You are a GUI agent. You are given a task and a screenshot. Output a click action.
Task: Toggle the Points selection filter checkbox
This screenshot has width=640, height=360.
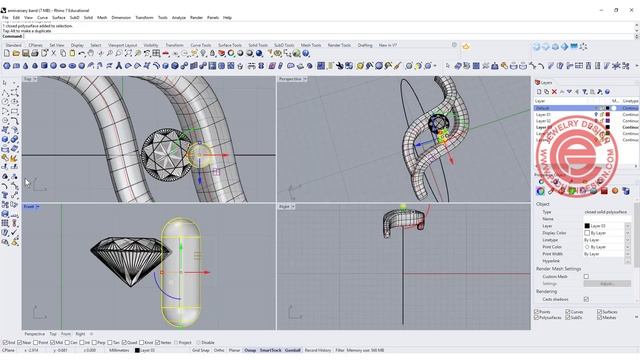coord(537,312)
